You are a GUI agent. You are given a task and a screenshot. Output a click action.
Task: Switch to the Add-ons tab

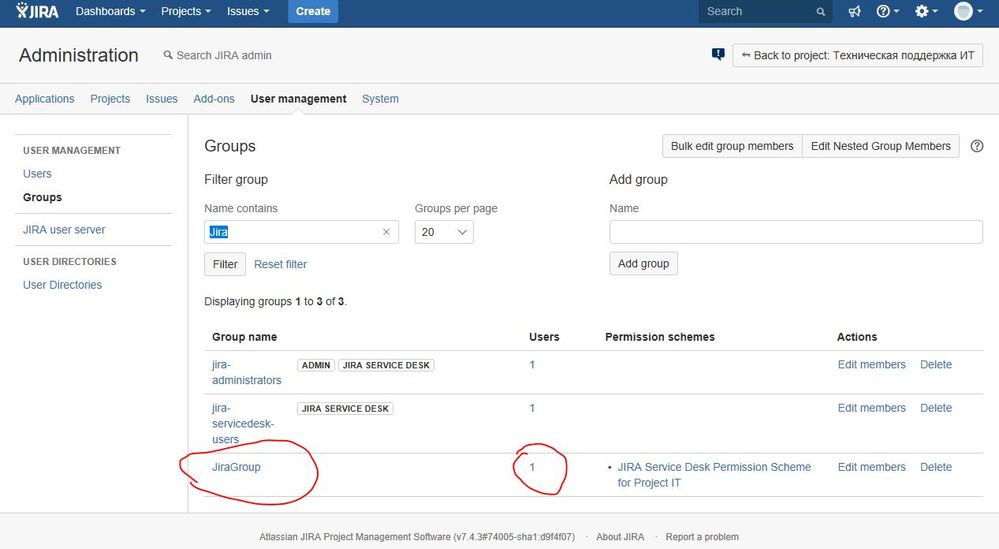point(214,99)
